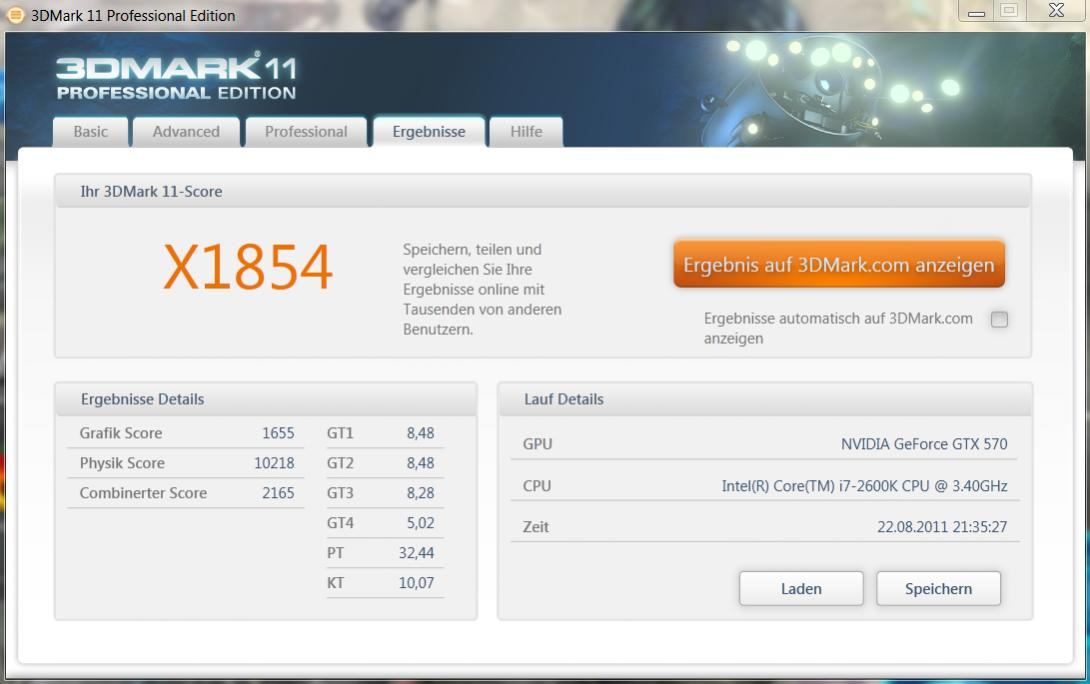Go to the Hilfe tab

coord(526,131)
